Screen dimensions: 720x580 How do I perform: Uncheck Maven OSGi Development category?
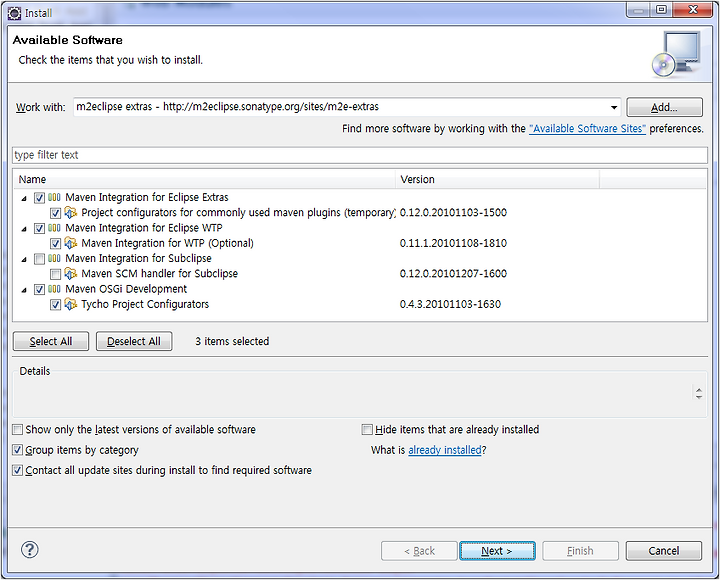pos(39,290)
